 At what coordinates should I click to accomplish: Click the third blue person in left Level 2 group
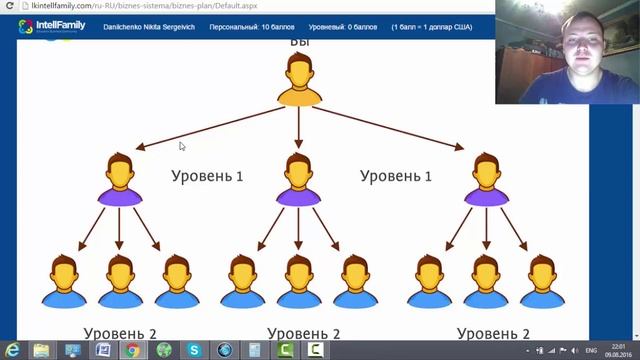click(177, 281)
